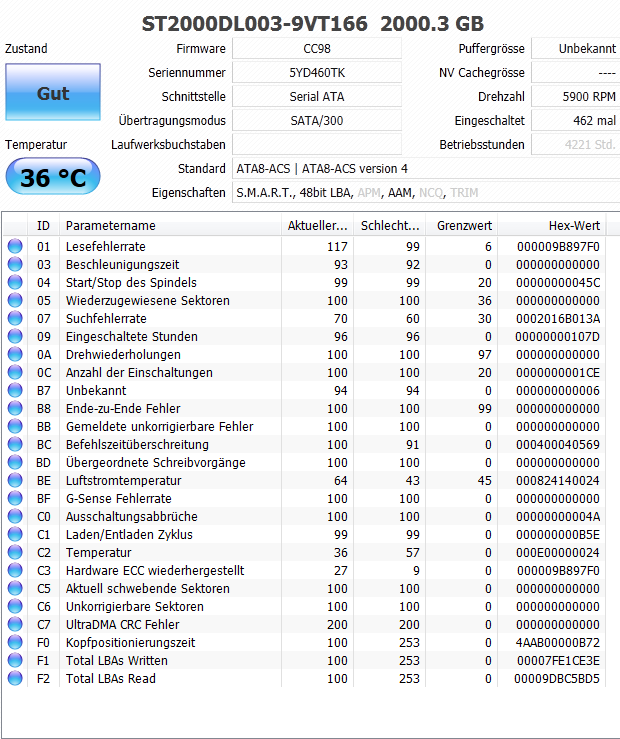Viewport: 620px width, 739px height.
Task: Click the Betriebsstunden field 4221 Std.
Action: tap(576, 145)
